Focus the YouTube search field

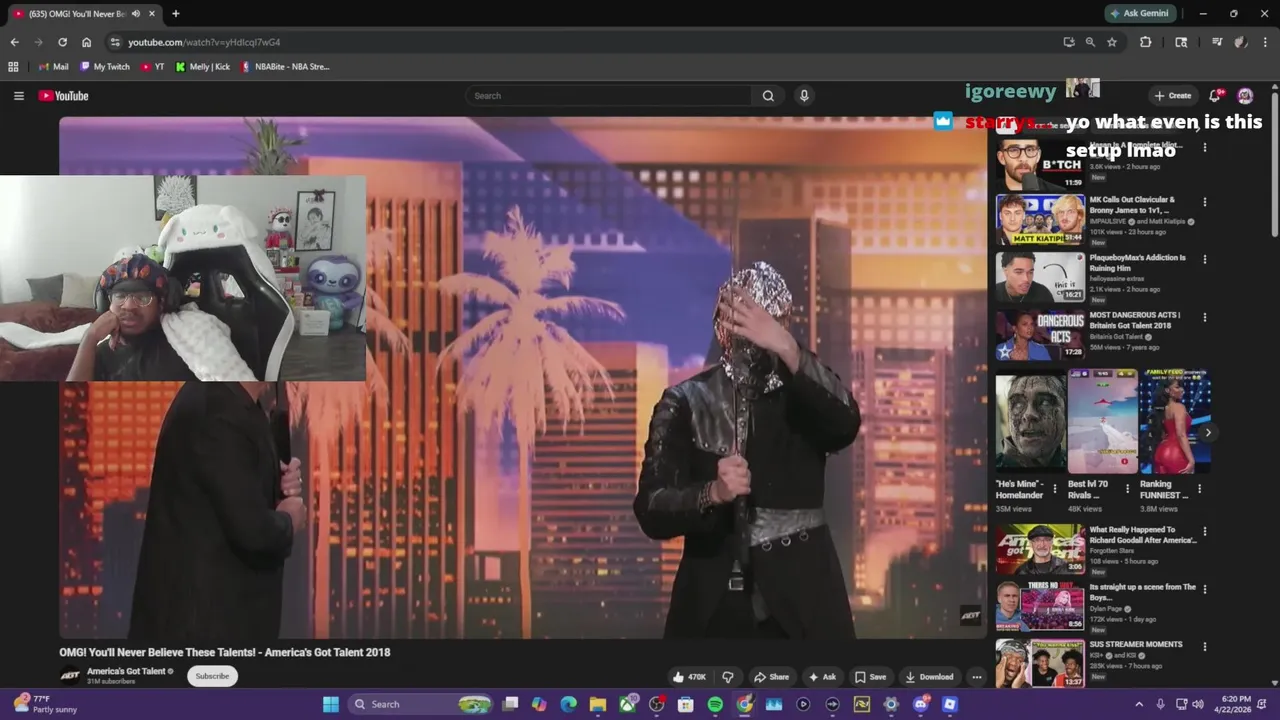coord(609,96)
